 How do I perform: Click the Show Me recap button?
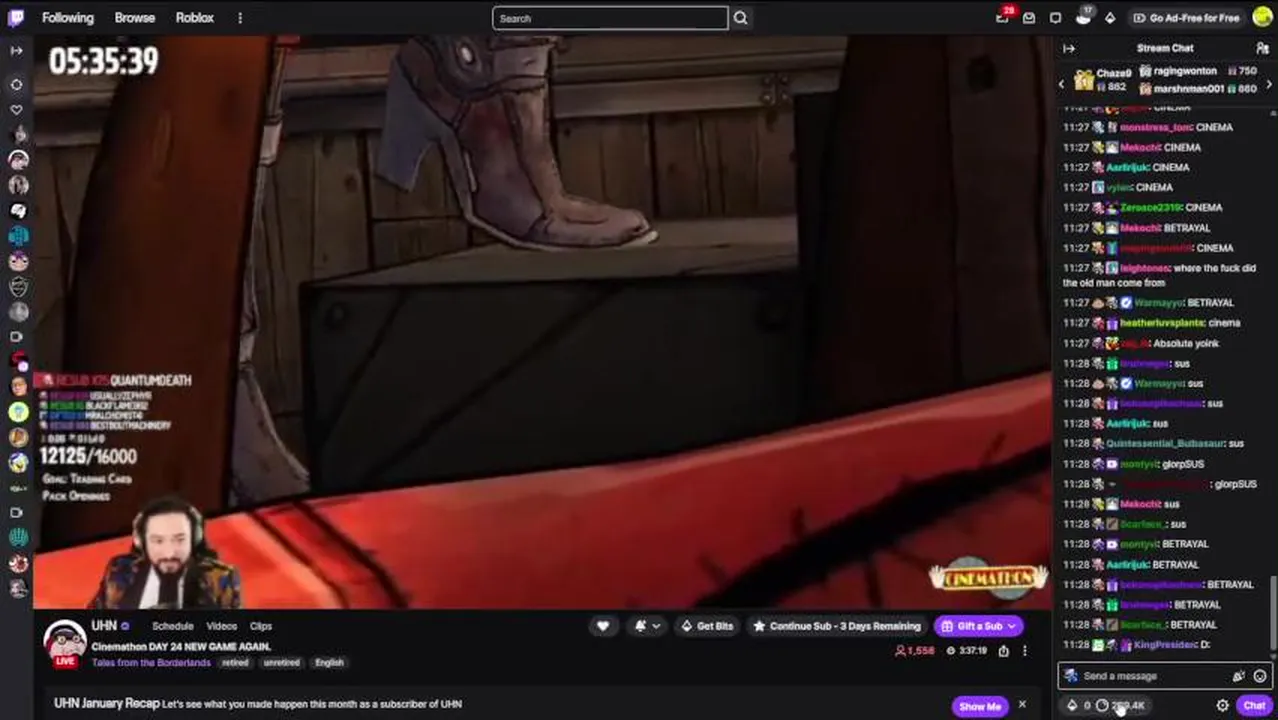pos(979,706)
